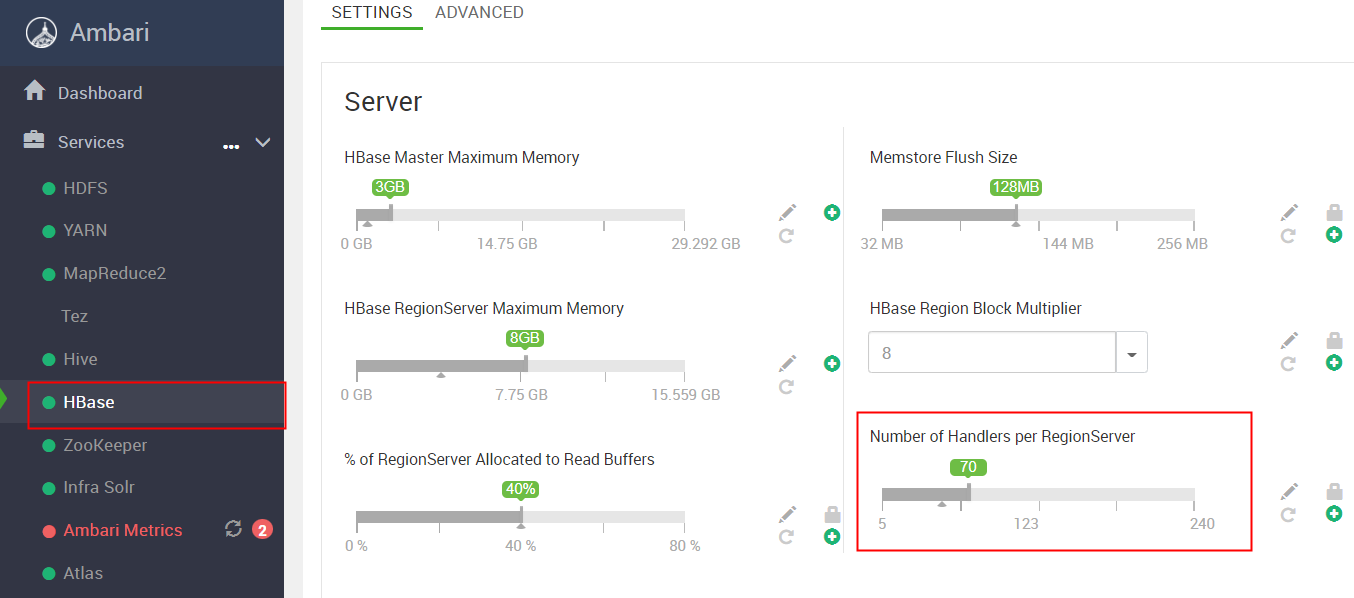
Task: Open the Dashboard home icon
Action: coord(35,91)
